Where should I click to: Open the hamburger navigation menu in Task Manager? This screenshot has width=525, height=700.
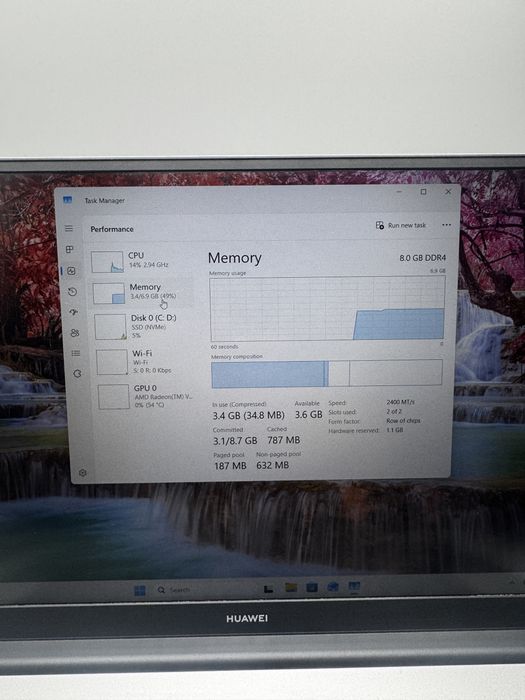click(69, 228)
